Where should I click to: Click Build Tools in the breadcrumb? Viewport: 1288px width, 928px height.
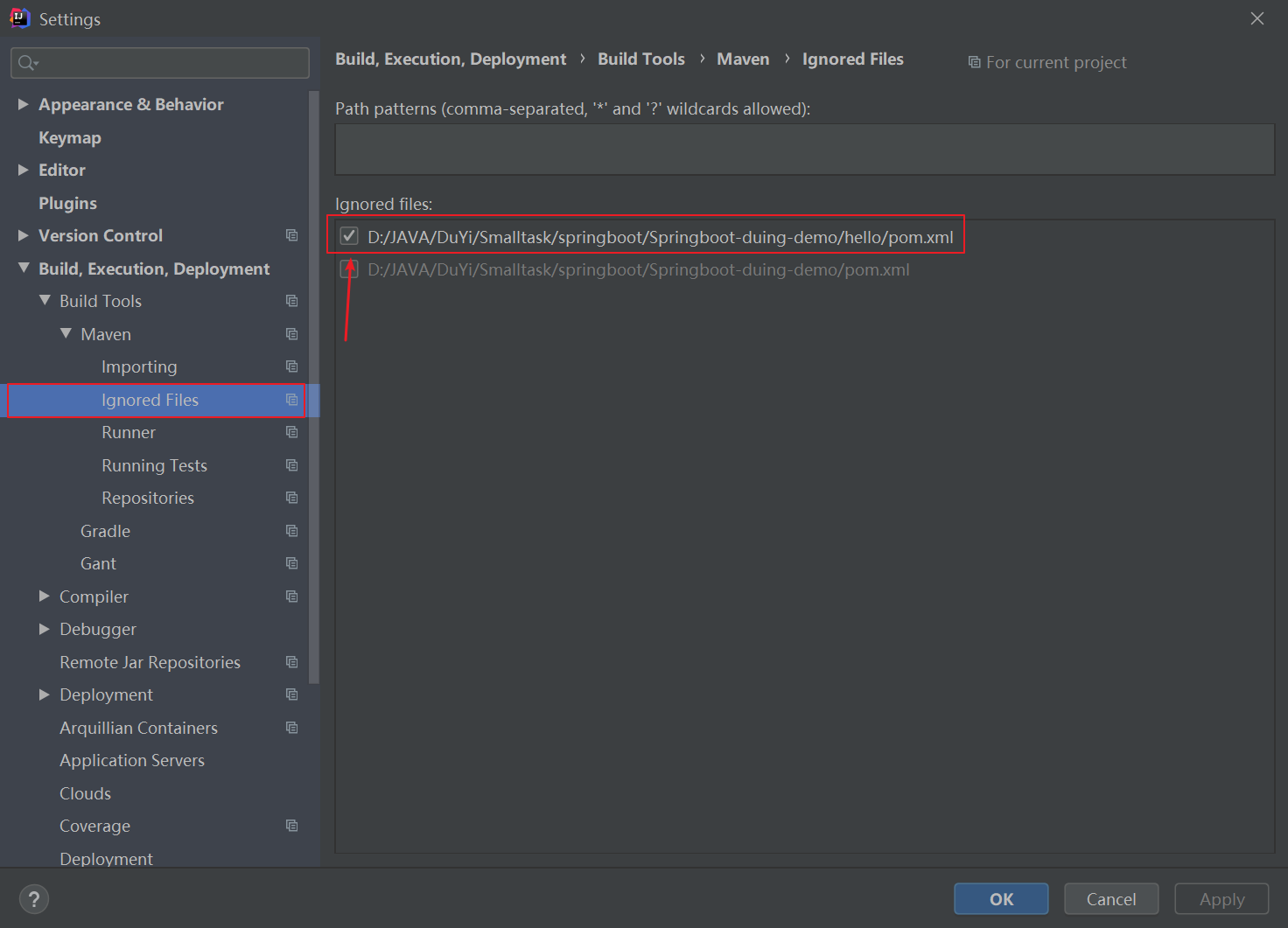pos(641,59)
